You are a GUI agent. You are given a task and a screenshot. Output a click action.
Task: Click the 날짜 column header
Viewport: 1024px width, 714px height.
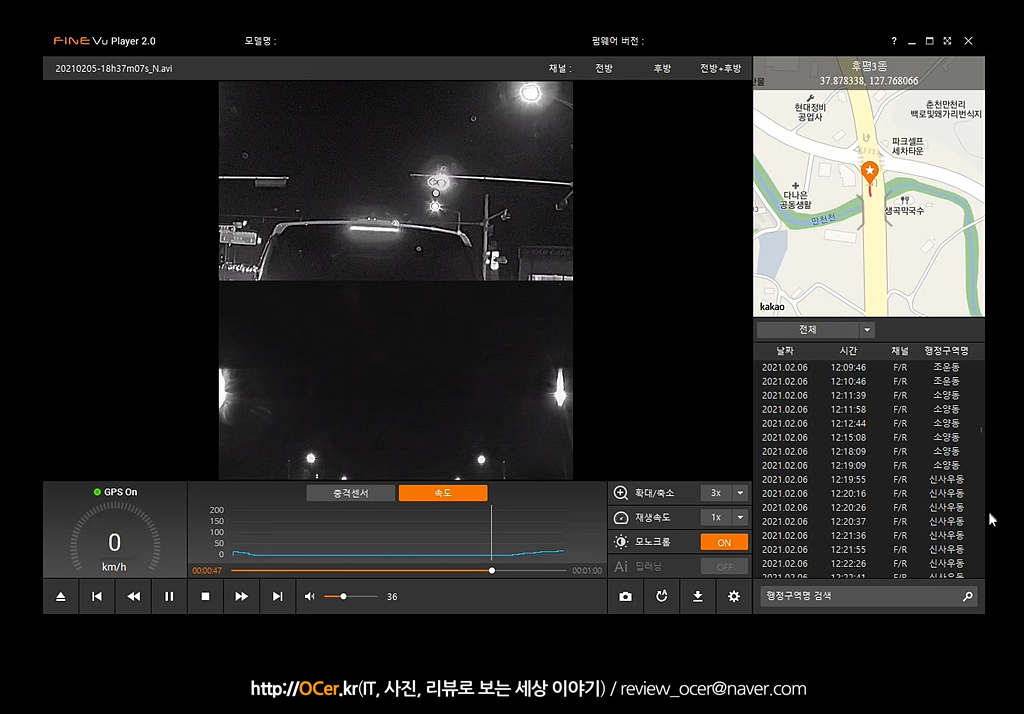[784, 351]
